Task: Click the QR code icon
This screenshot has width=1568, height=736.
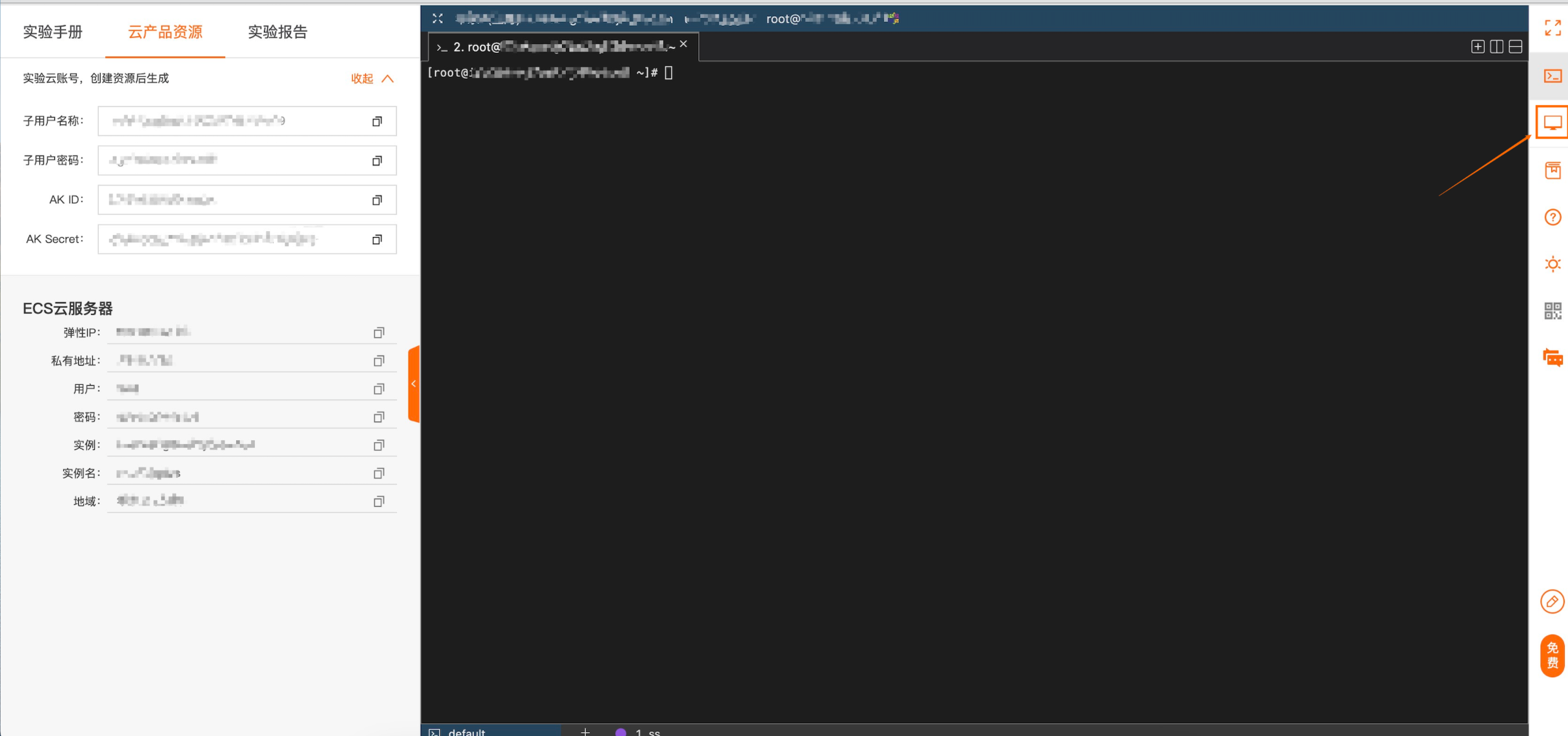Action: (x=1553, y=311)
